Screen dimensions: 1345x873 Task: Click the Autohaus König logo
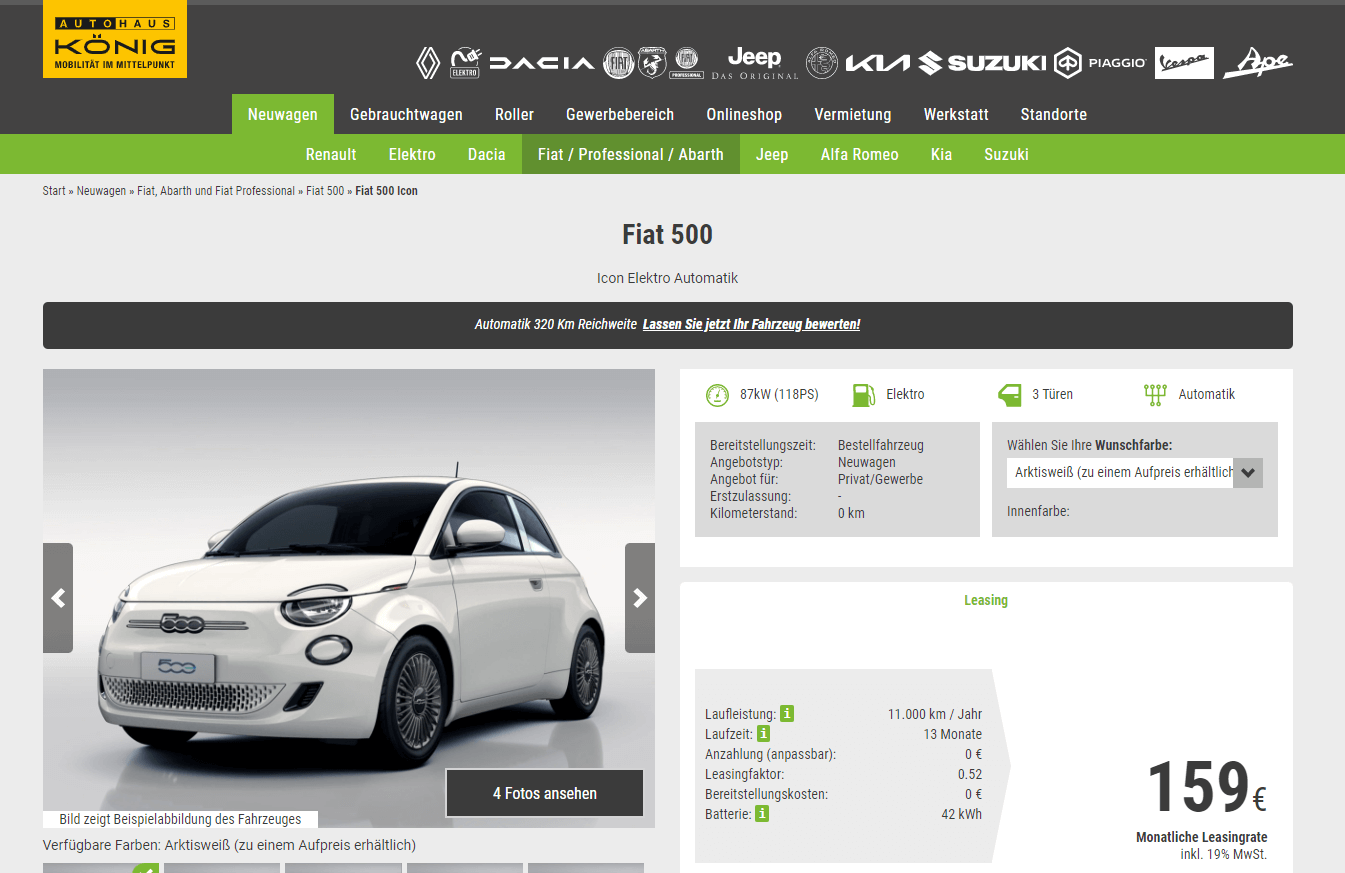click(115, 39)
